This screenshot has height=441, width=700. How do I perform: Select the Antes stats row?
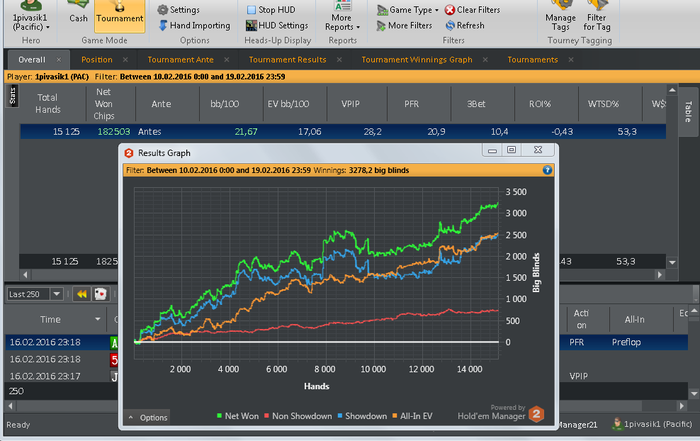coord(343,132)
